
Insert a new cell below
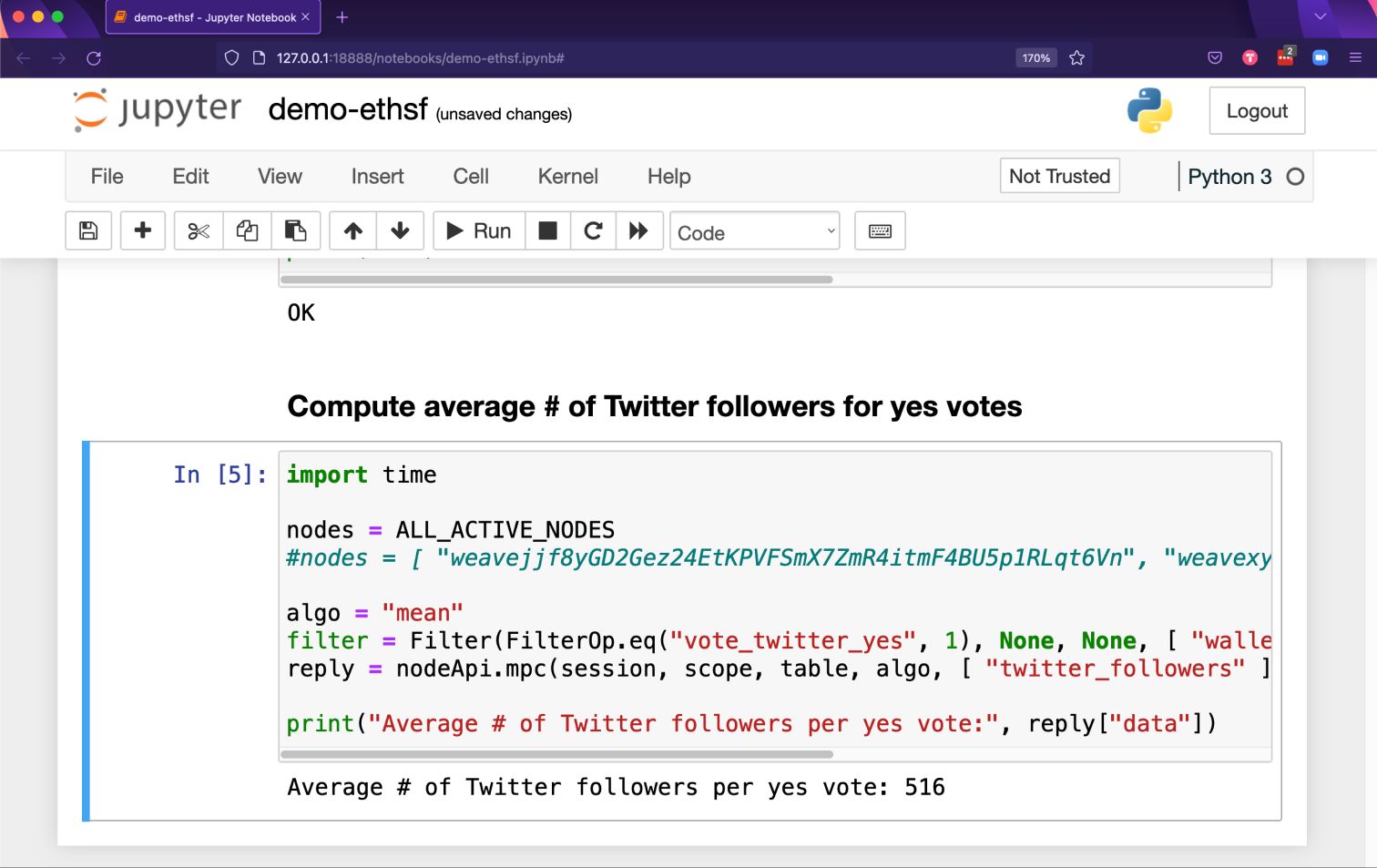click(142, 230)
